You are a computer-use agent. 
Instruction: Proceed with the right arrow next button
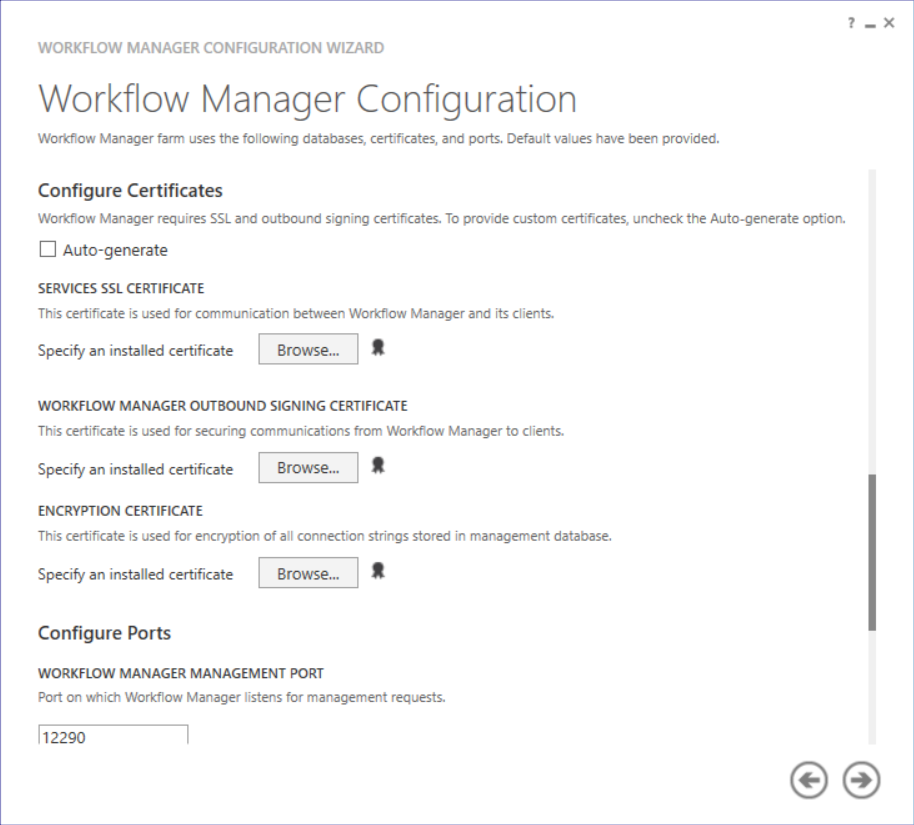coord(861,780)
